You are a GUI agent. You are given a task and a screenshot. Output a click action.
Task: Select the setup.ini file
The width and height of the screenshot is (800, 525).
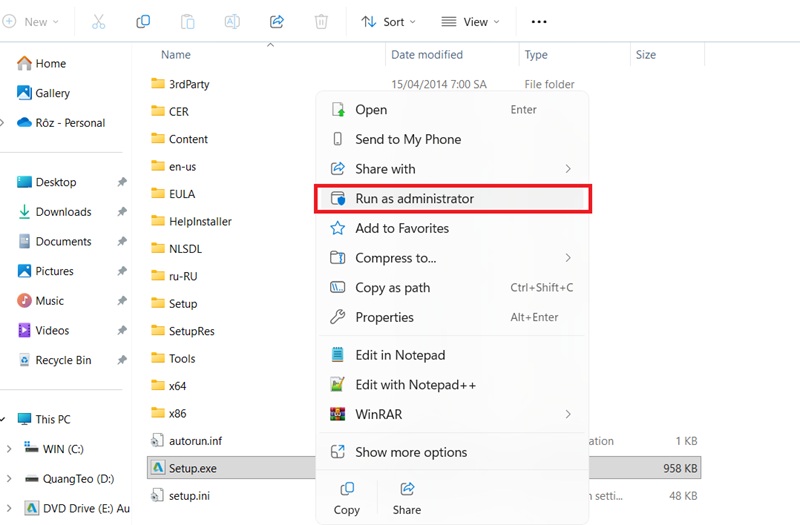pos(180,495)
